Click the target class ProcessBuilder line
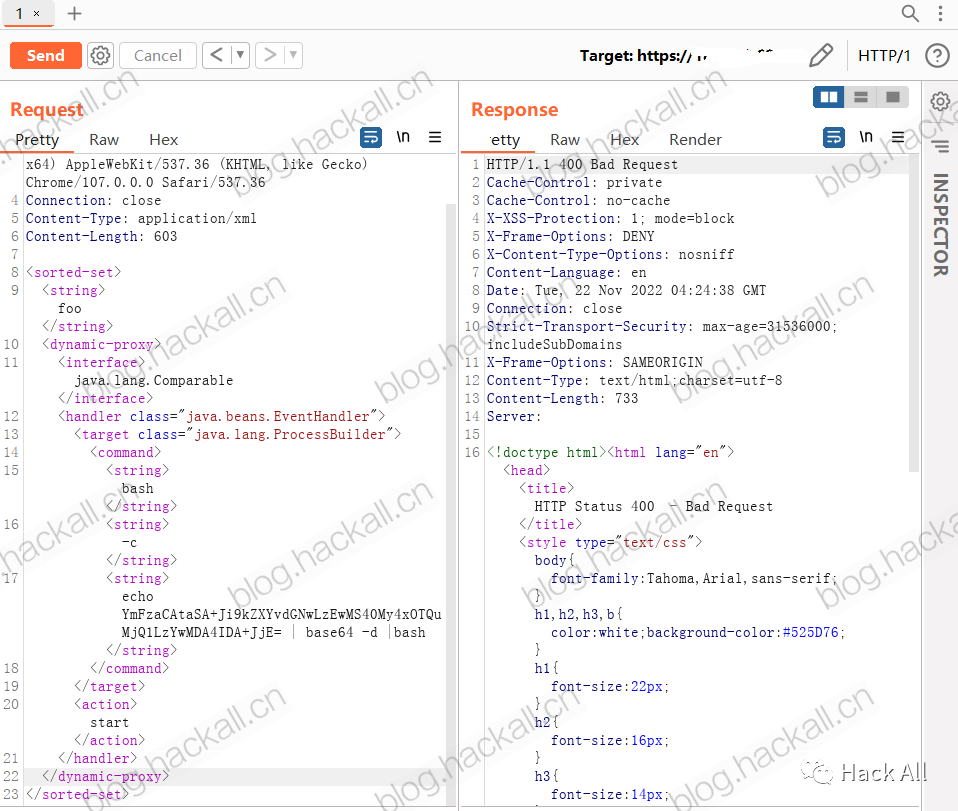The width and height of the screenshot is (958, 811). tap(238, 435)
